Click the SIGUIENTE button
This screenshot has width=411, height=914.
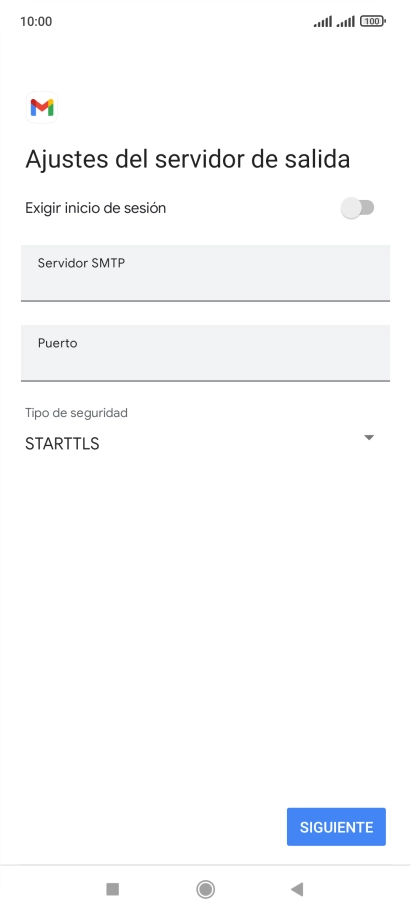336,827
